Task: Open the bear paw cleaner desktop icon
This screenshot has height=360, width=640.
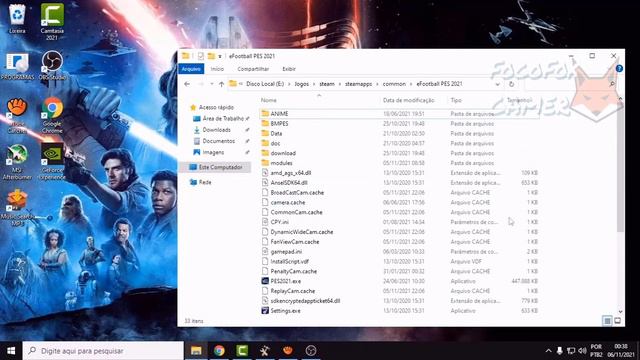Action: tap(17, 115)
